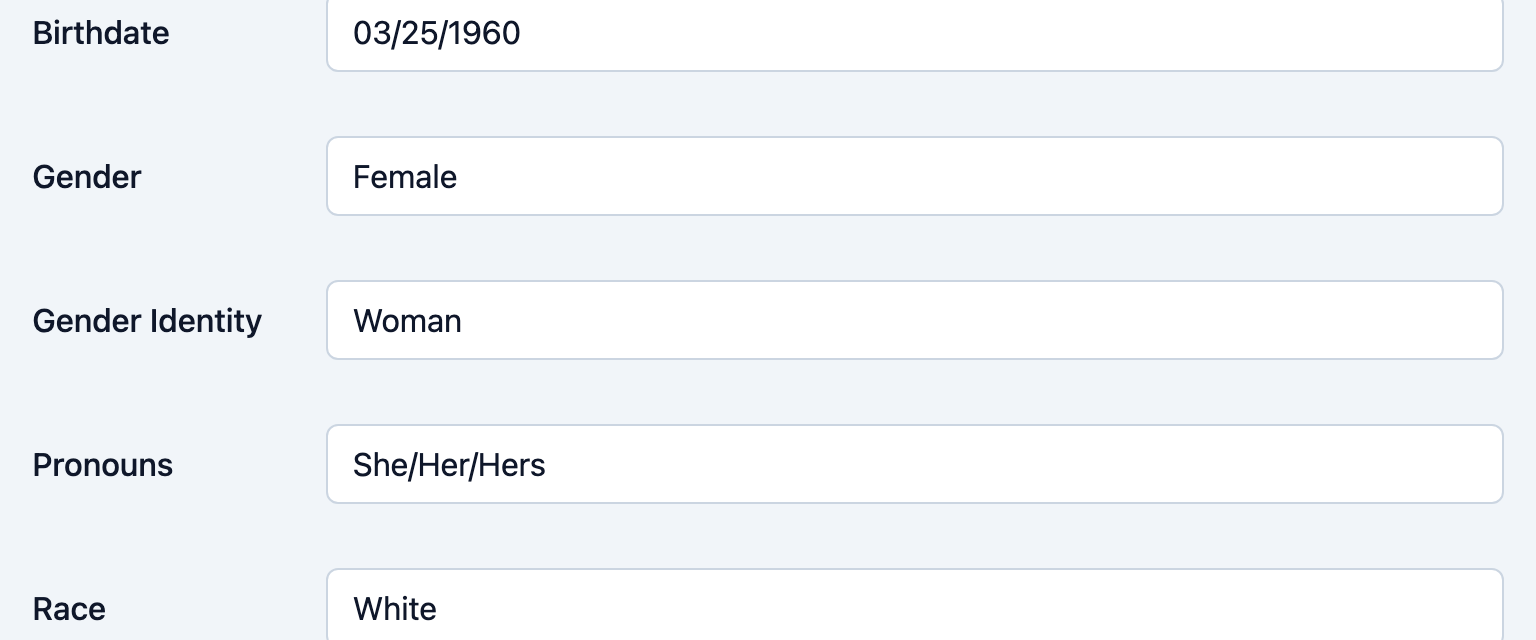Image resolution: width=1536 pixels, height=640 pixels.
Task: Click into the Pronouns input field
Action: click(x=914, y=464)
